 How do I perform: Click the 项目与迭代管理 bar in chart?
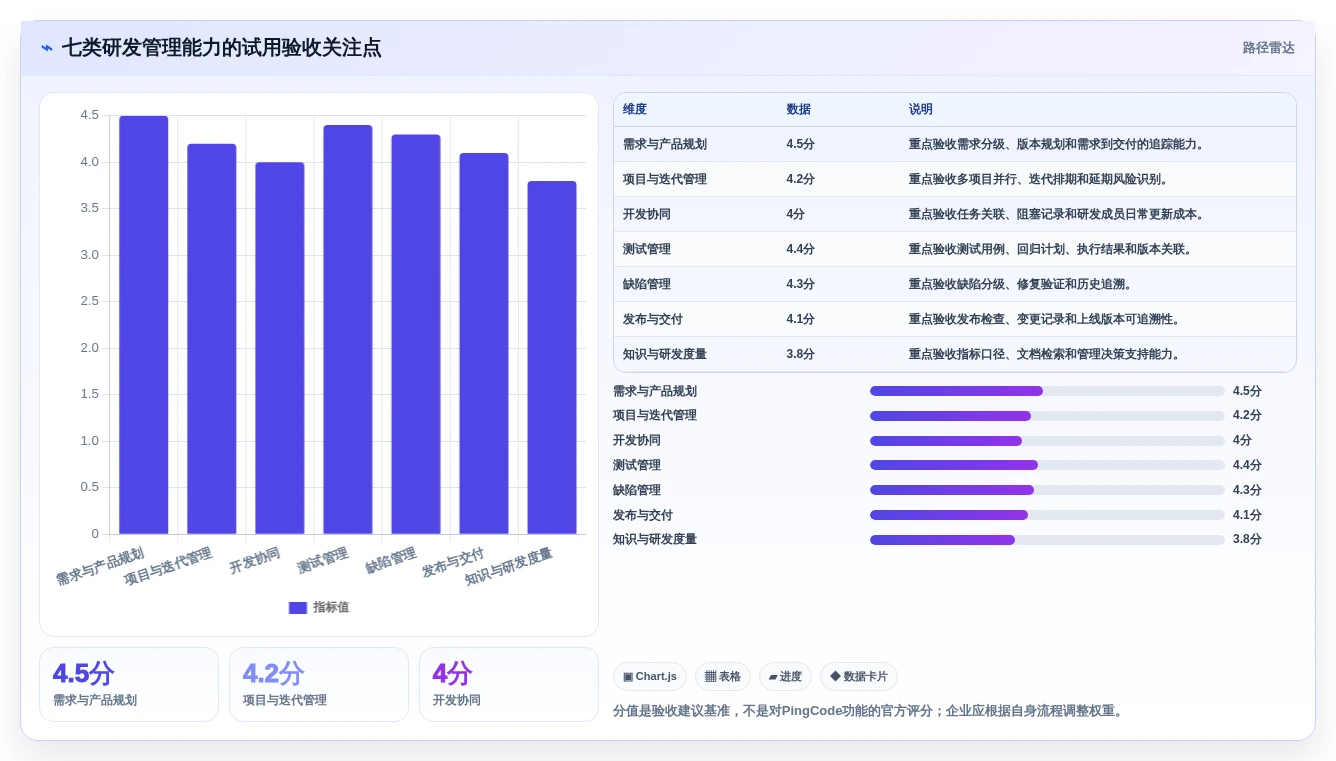tap(212, 339)
